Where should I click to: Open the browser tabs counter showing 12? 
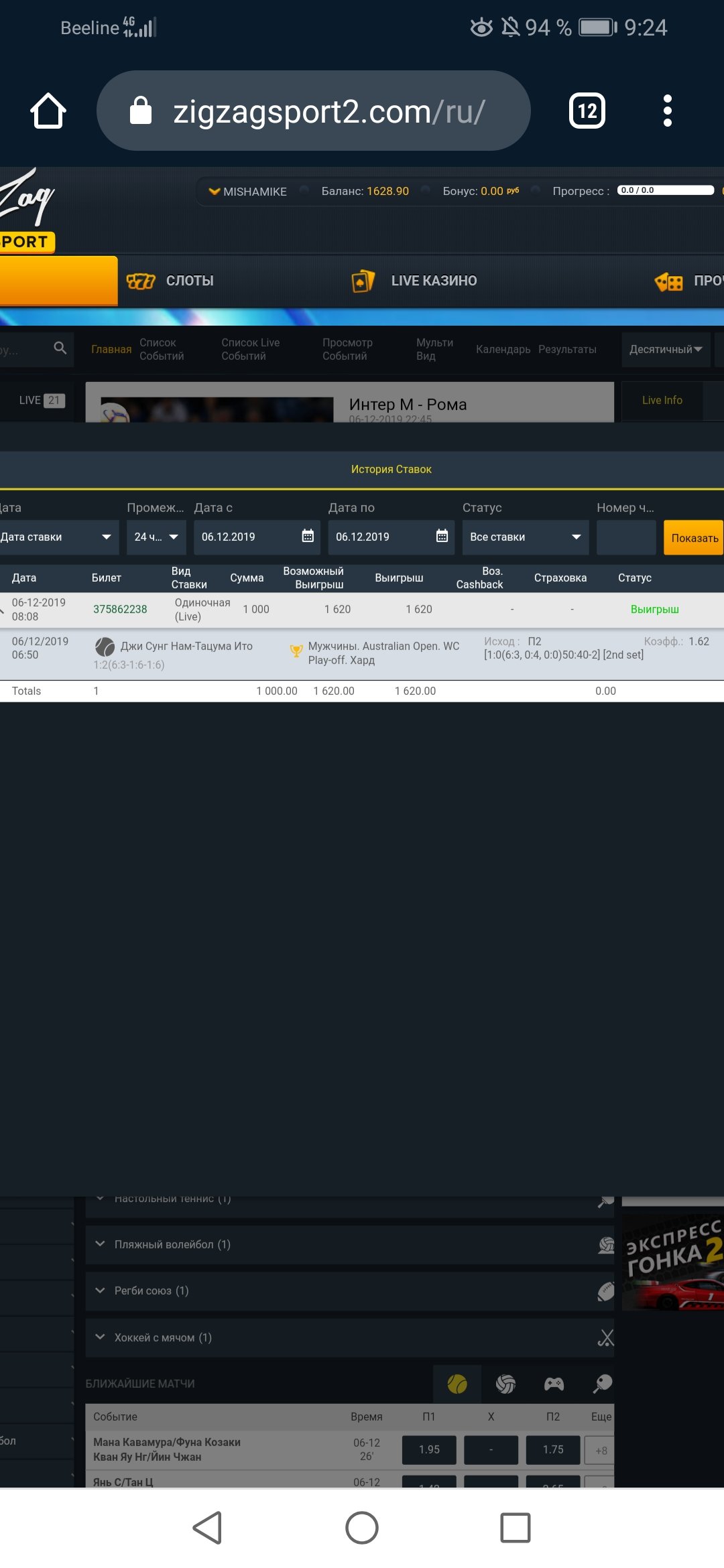click(x=587, y=111)
